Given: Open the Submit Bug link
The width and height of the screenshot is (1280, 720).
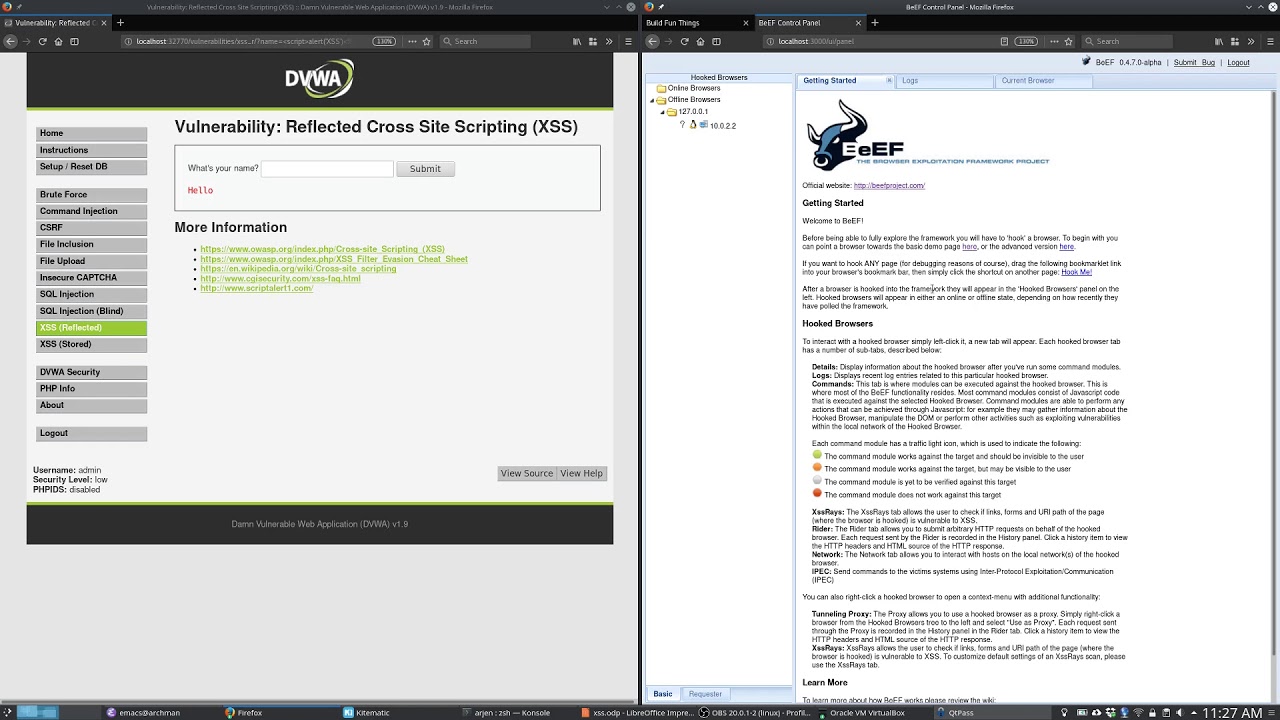Looking at the screenshot, I should 1194,62.
